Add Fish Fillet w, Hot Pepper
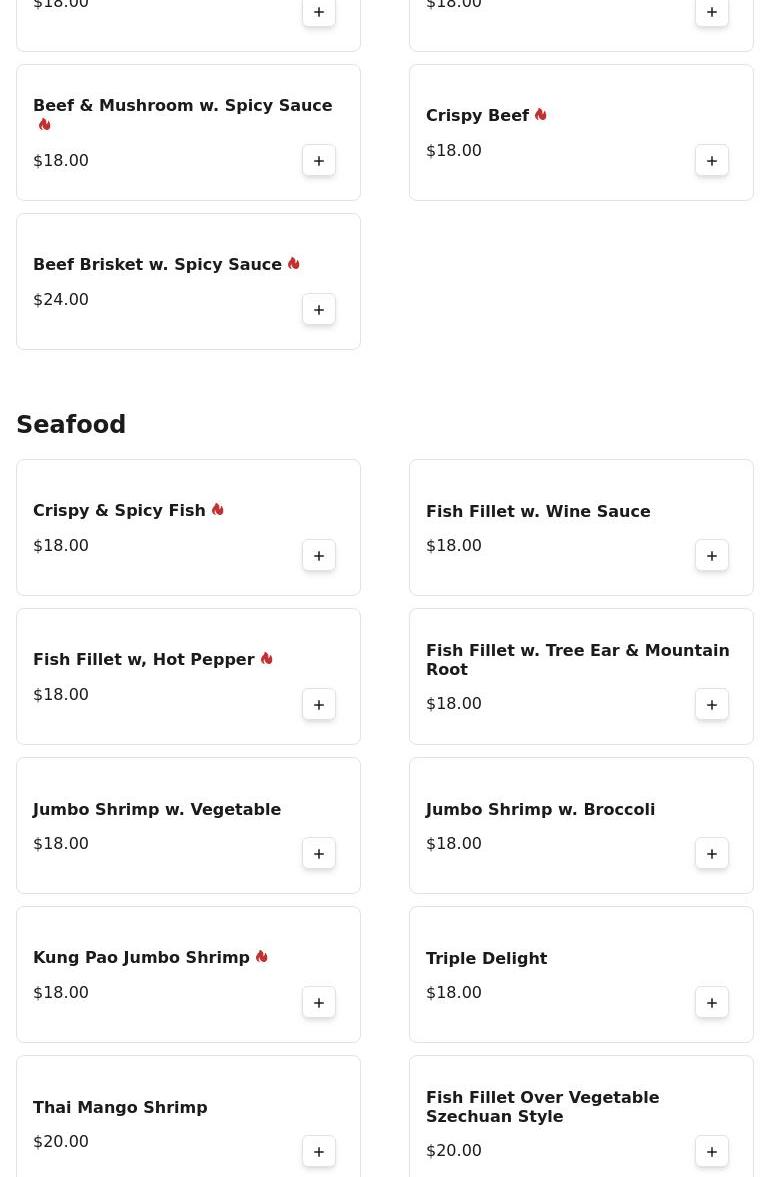This screenshot has height=1177, width=770. [319, 705]
